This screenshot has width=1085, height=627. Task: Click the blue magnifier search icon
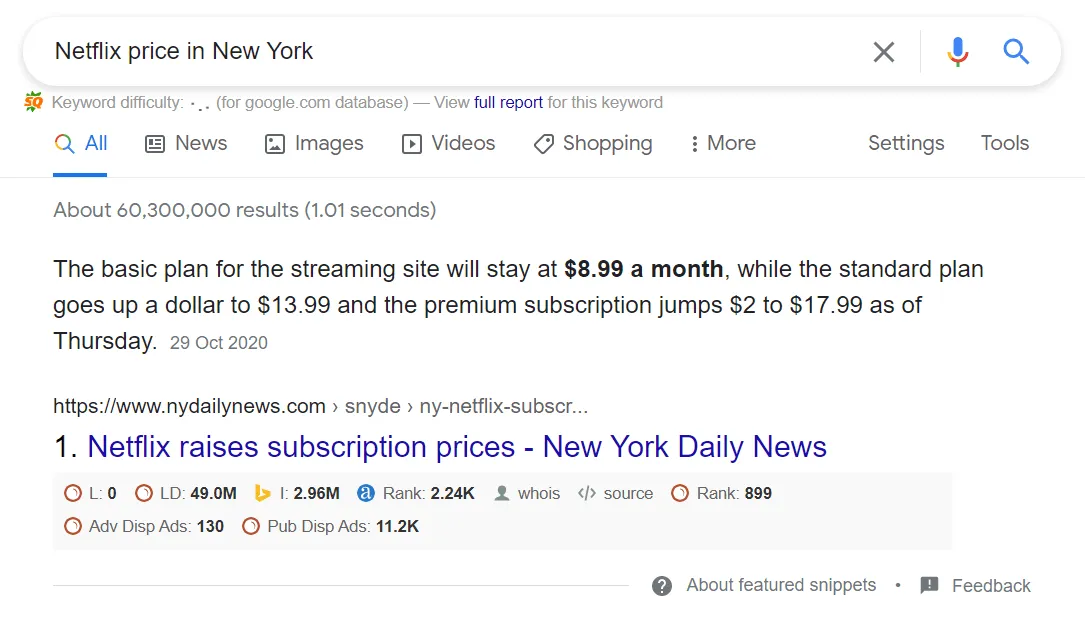pos(1016,51)
